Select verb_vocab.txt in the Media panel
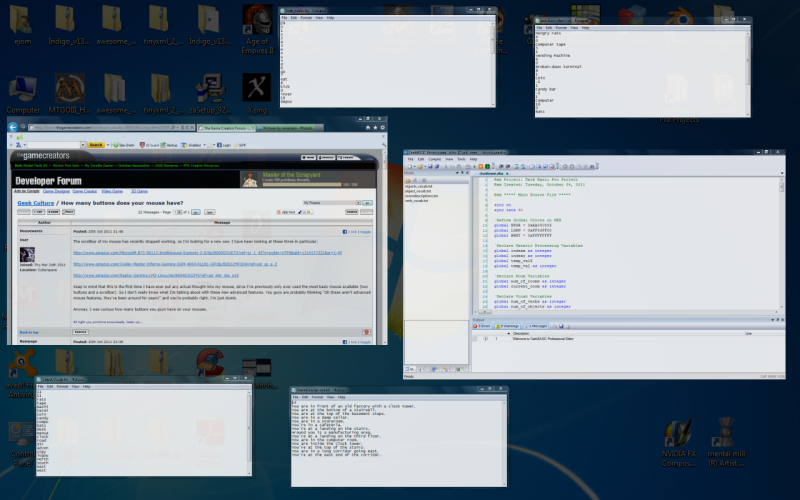This screenshot has height=500, width=800. [417, 201]
